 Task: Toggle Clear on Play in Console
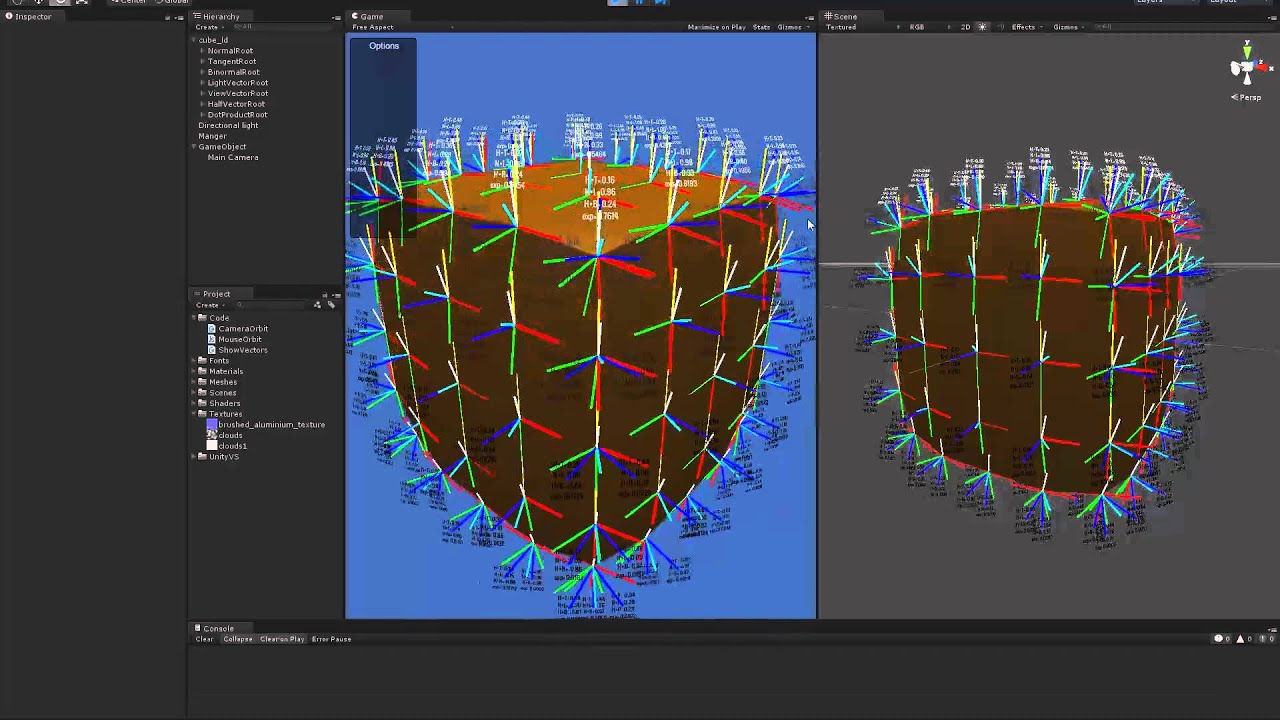click(x=282, y=639)
